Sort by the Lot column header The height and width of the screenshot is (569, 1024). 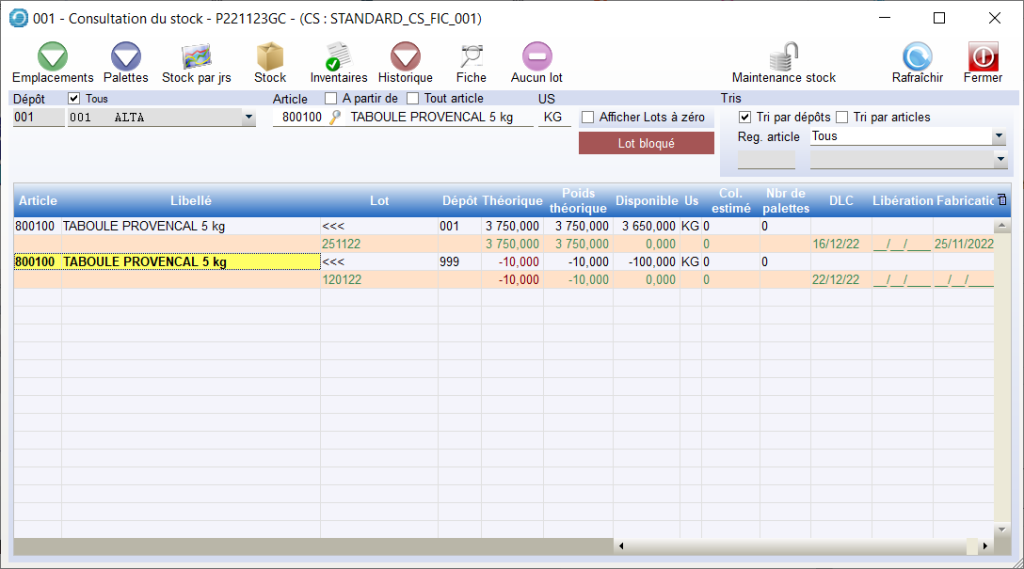379,201
